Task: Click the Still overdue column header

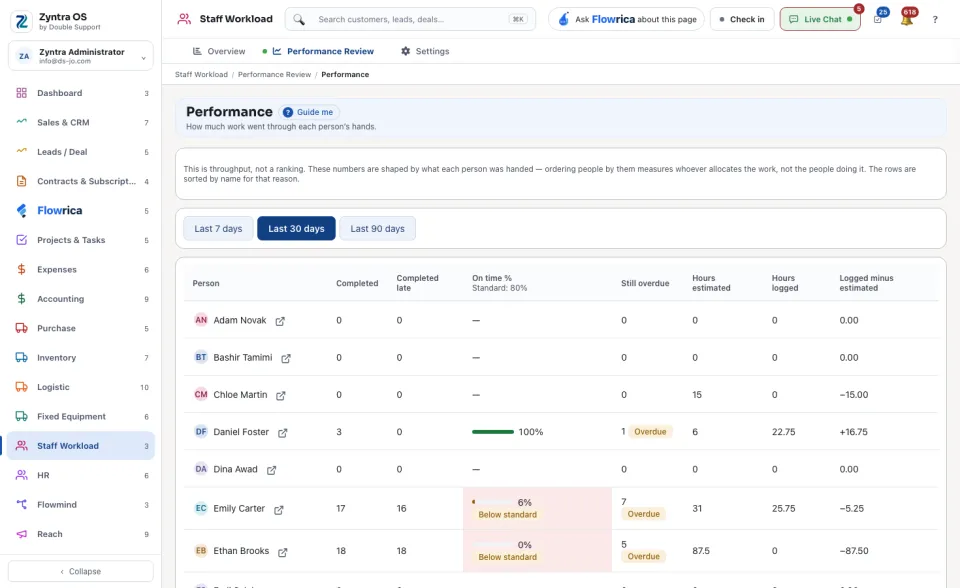Action: 645,283
